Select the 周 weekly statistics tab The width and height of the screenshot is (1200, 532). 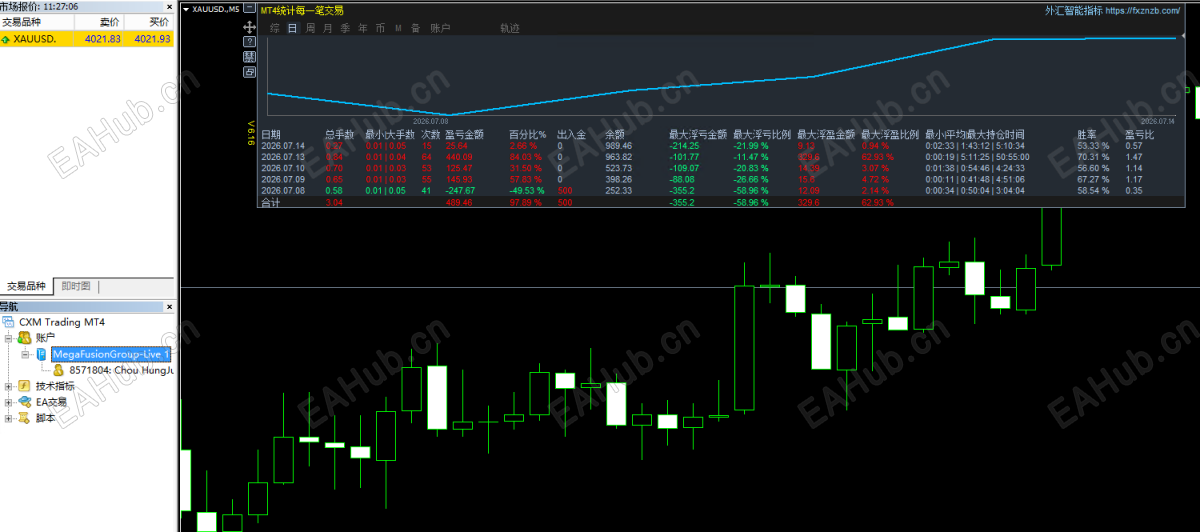tap(309, 28)
